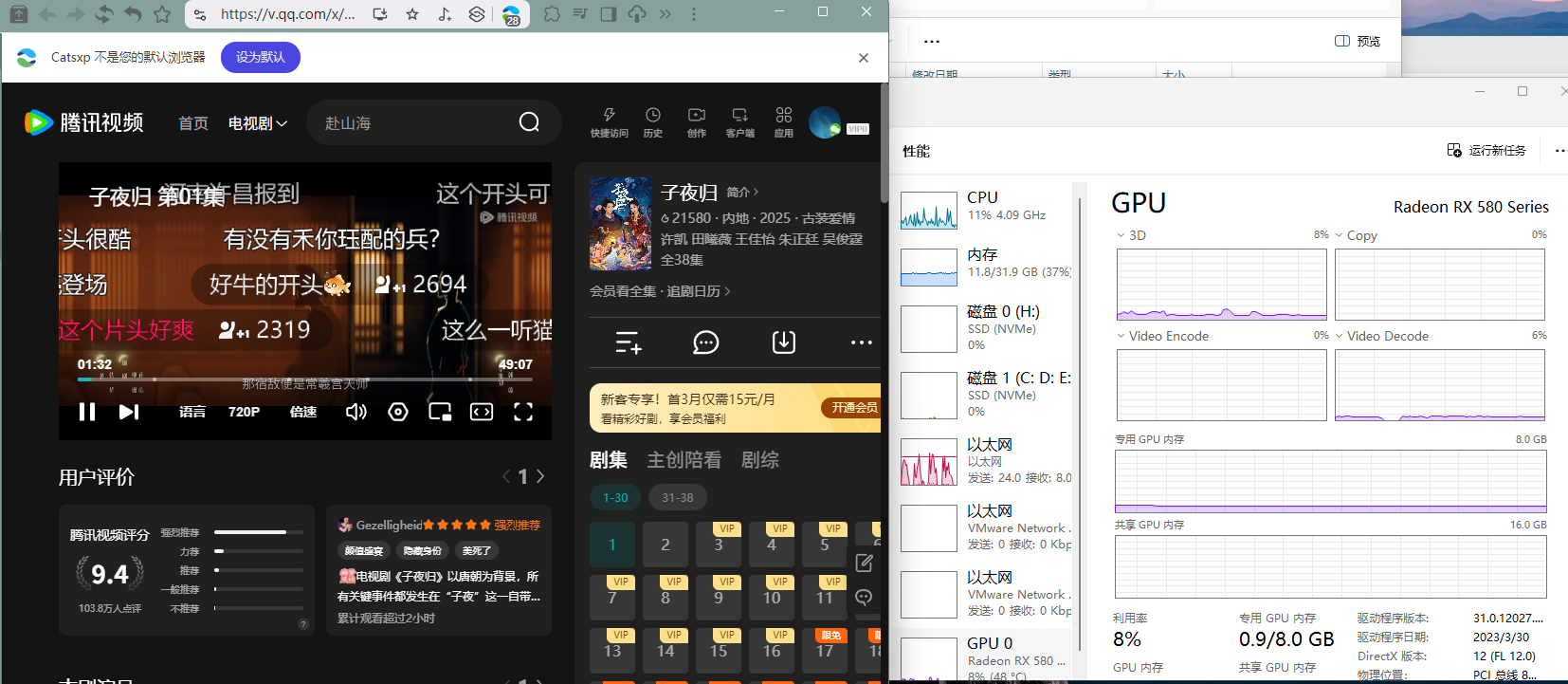Go back in browser history
The image size is (1568, 684).
click(46, 14)
